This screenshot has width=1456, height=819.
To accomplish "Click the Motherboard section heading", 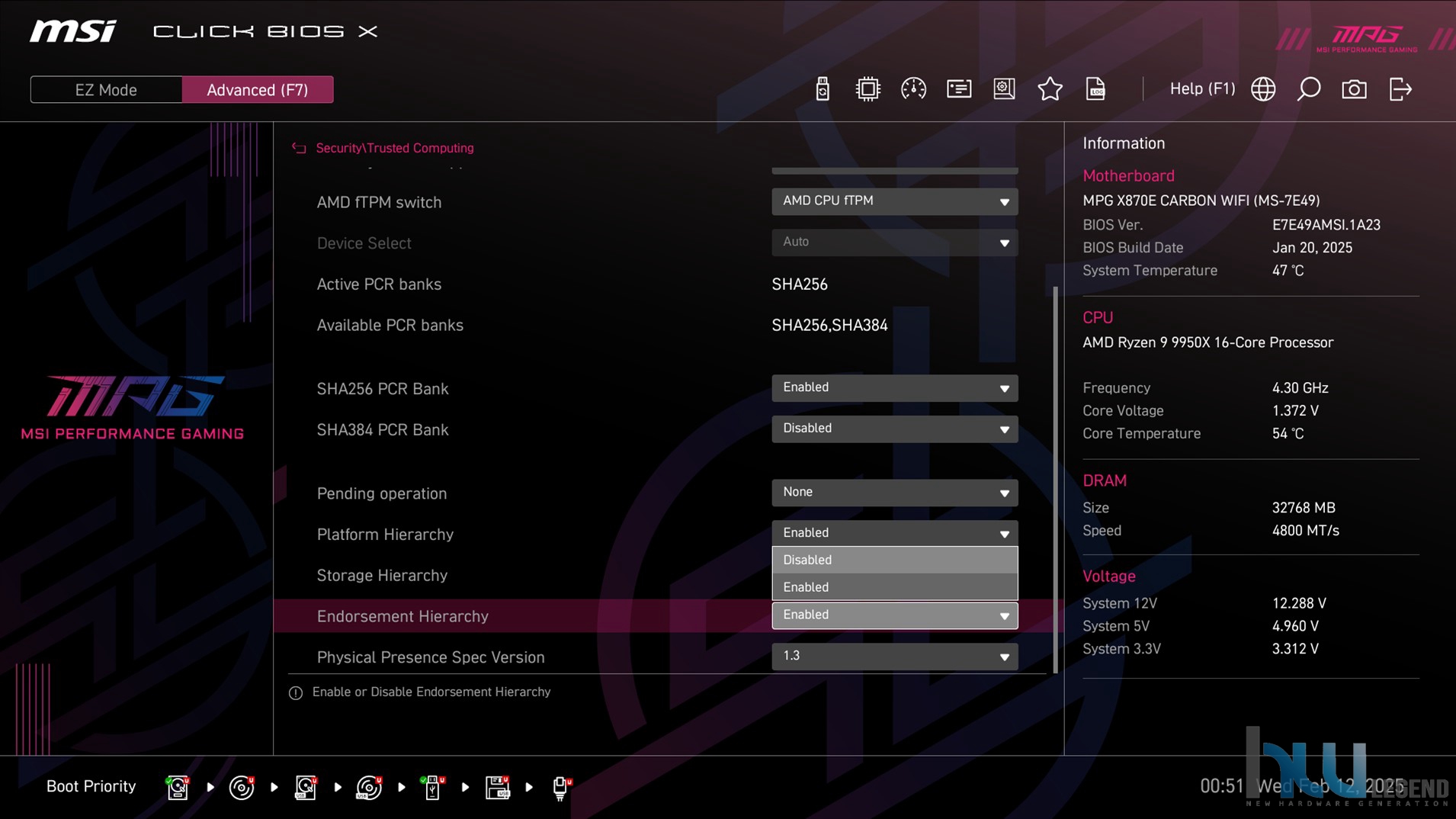I will pyautogui.click(x=1128, y=175).
